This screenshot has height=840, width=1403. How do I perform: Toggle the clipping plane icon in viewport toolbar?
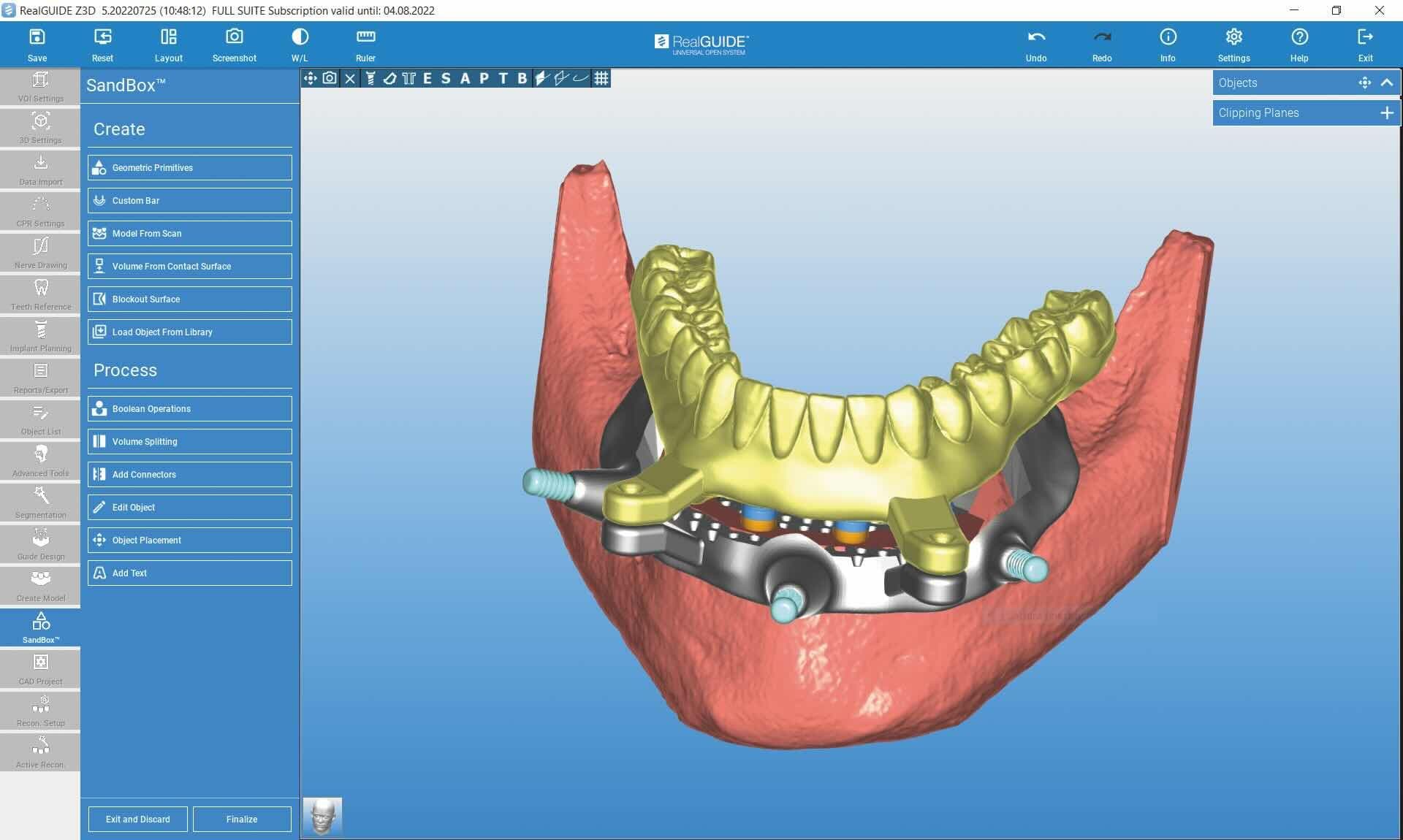point(541,79)
